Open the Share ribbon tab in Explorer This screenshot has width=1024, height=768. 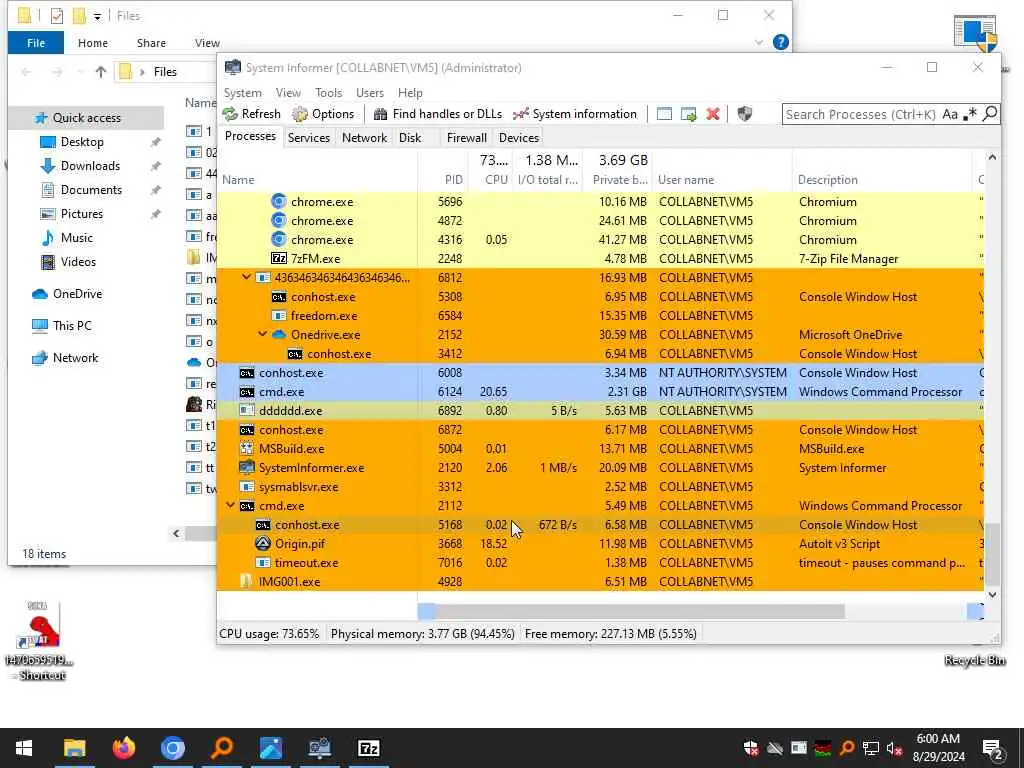(151, 43)
